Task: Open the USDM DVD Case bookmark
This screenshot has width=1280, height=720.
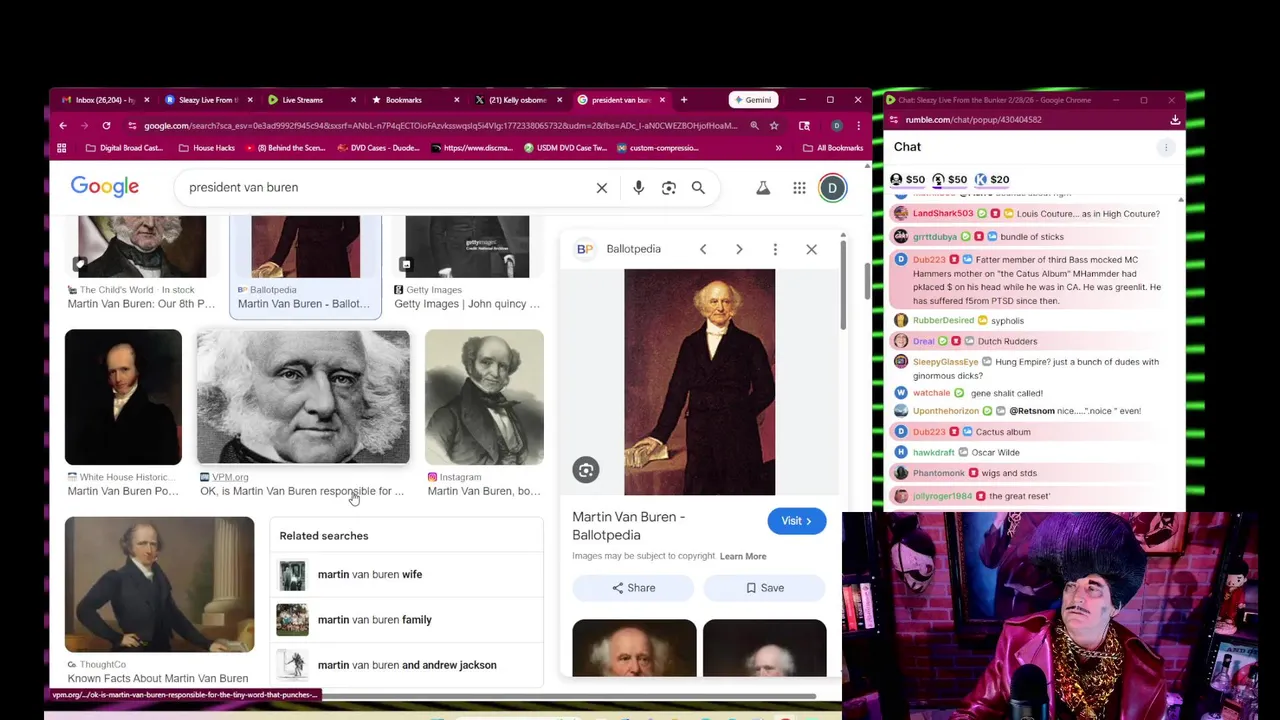Action: coord(565,148)
